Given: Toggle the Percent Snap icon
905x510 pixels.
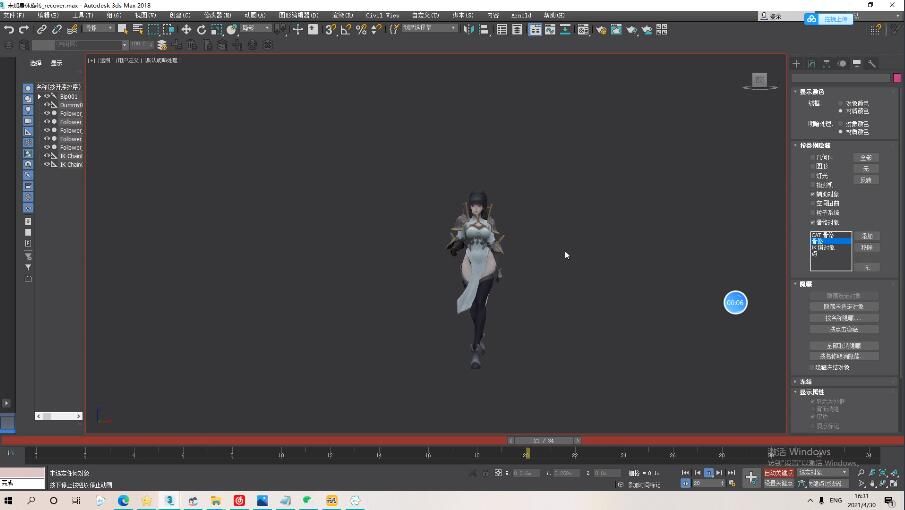Looking at the screenshot, I should (x=361, y=29).
